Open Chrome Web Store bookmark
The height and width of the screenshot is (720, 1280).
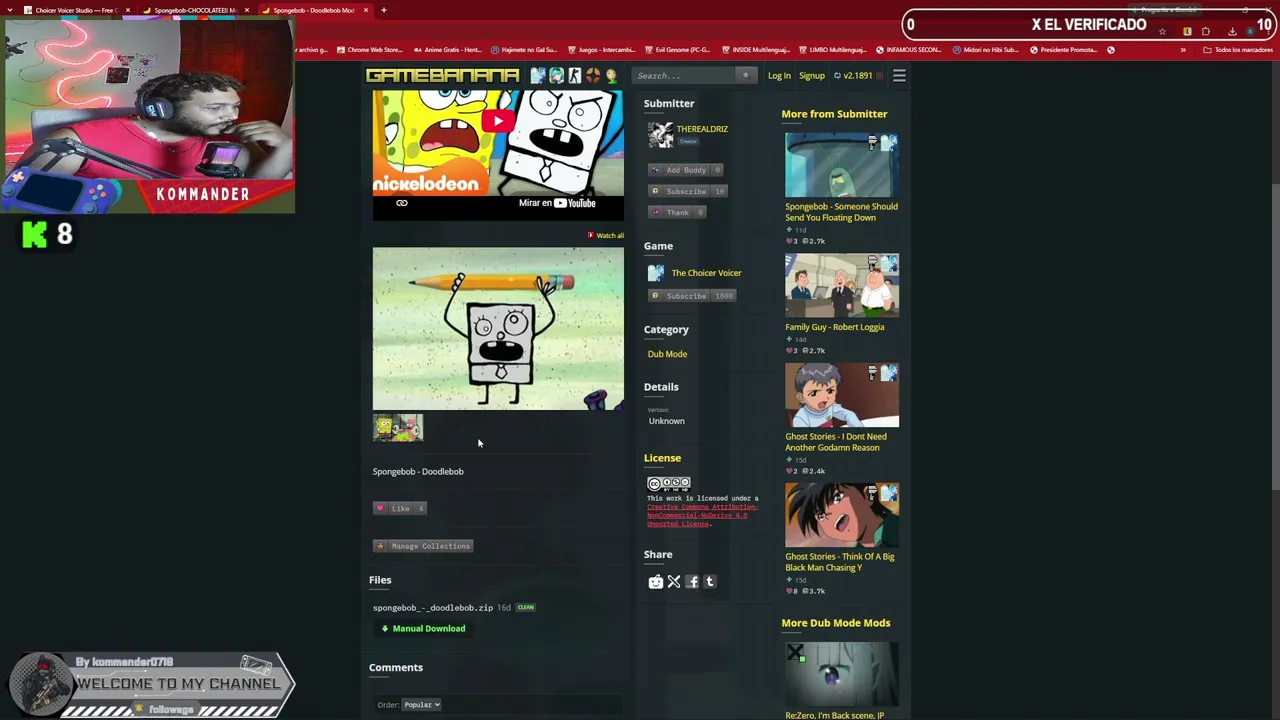pos(370,49)
